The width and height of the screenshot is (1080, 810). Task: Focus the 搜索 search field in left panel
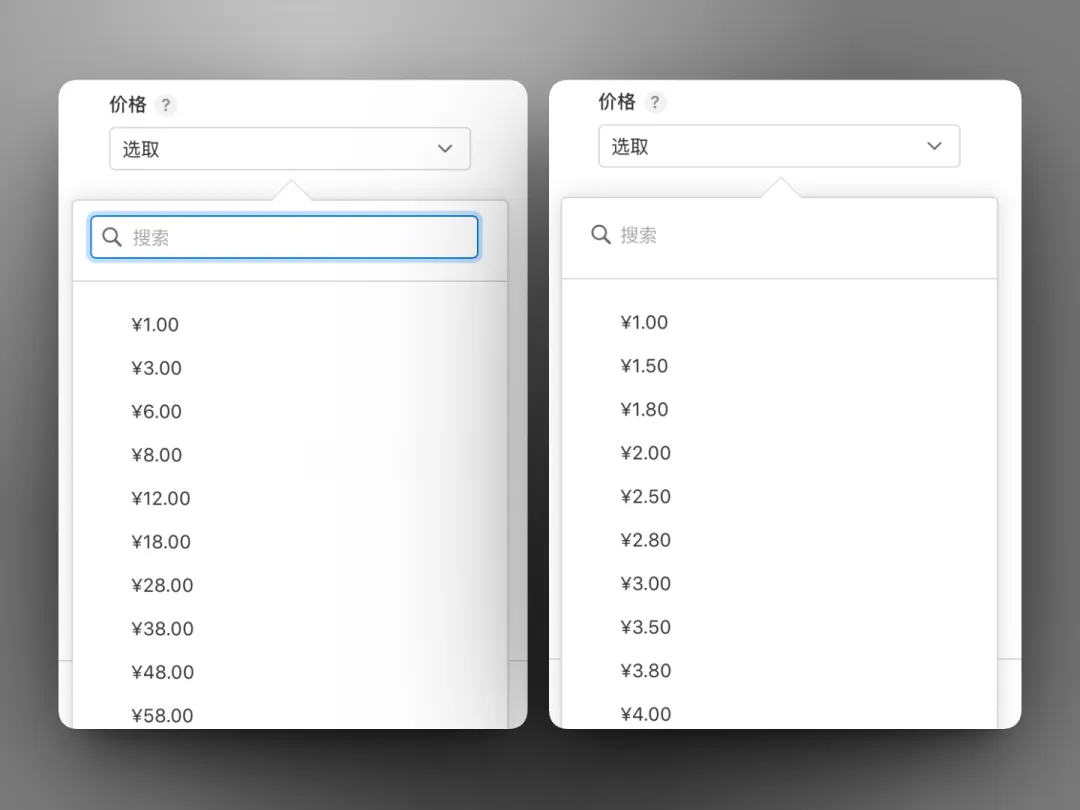[x=284, y=238]
